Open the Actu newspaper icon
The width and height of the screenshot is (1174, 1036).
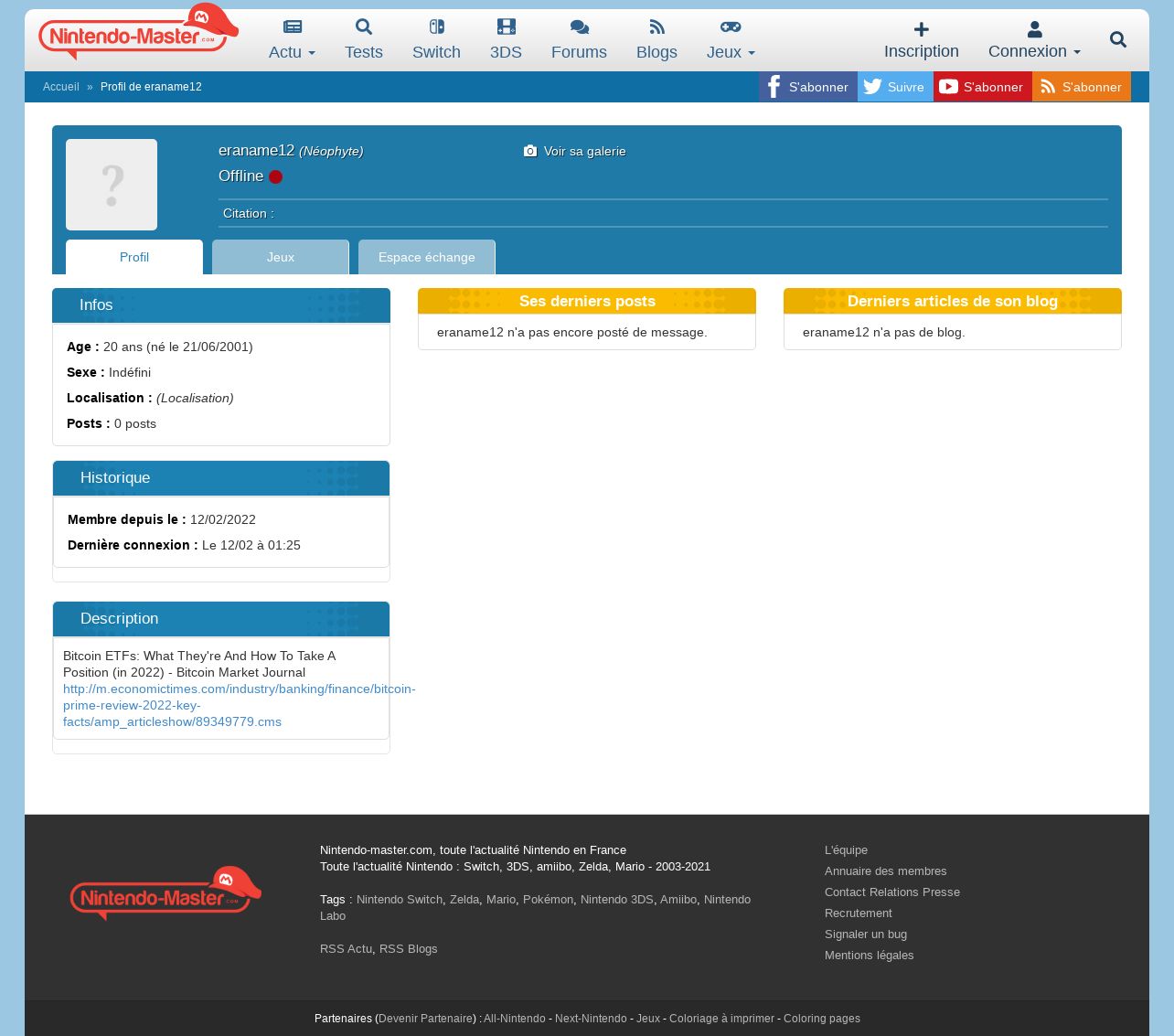click(293, 27)
